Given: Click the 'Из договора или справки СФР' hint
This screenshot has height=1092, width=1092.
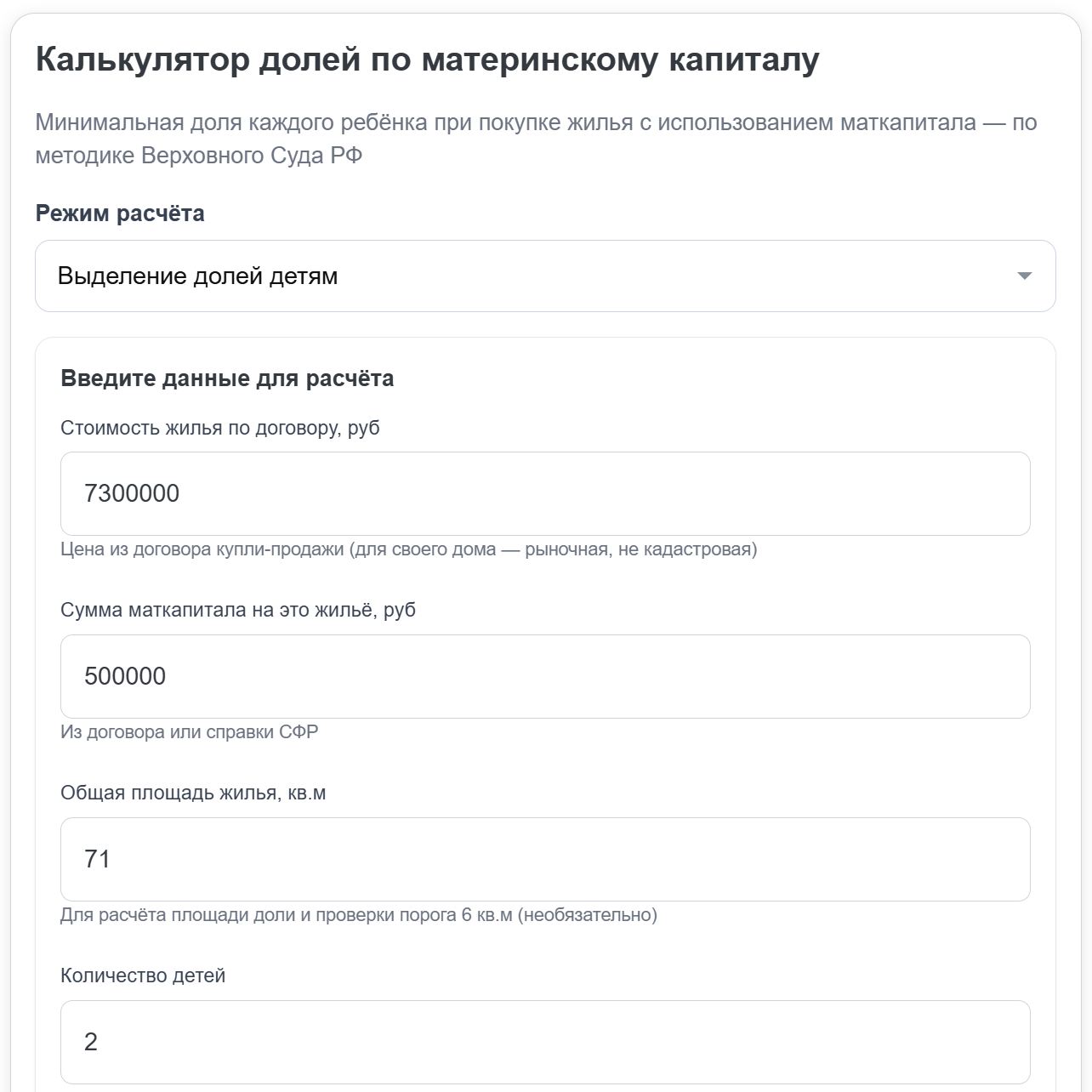Looking at the screenshot, I should 190,732.
